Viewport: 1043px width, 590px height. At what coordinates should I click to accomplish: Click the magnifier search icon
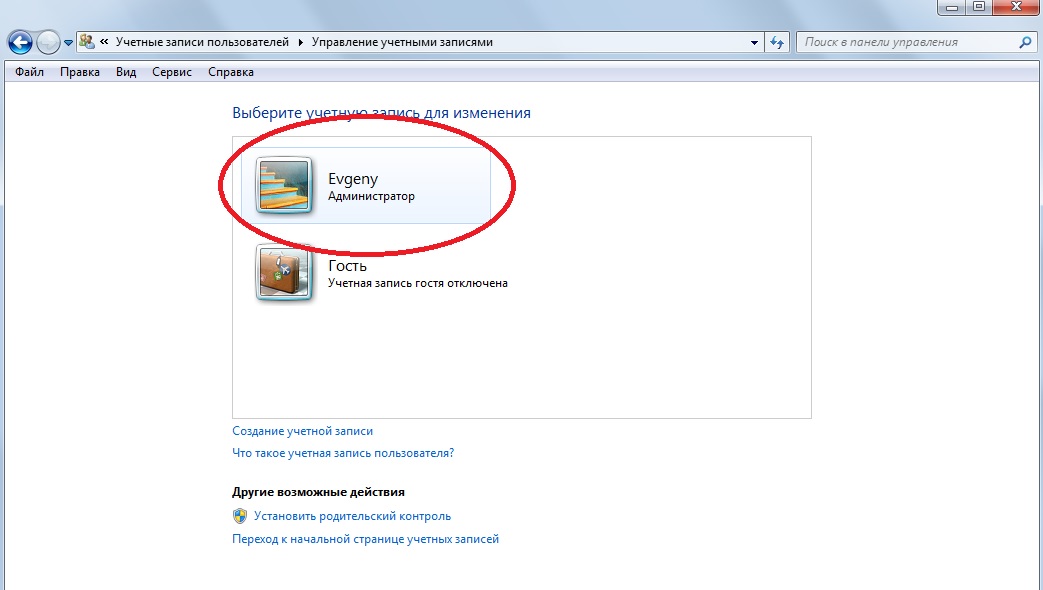coord(1025,42)
